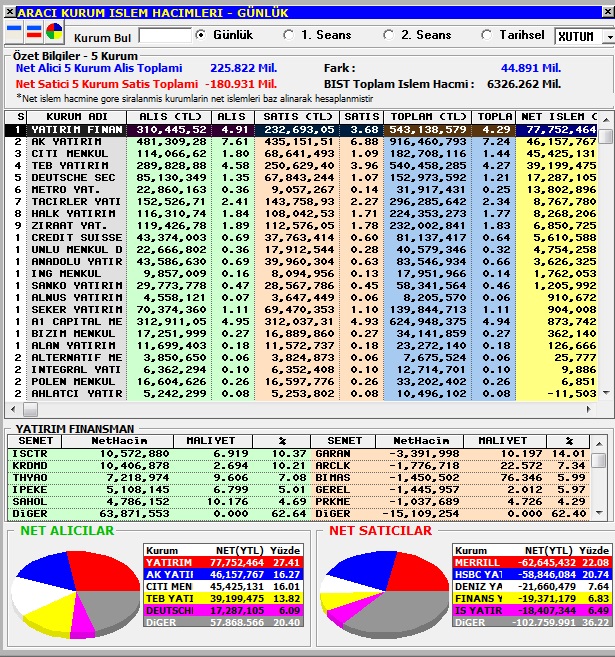Select the TEB YATIRIM row
This screenshot has width=615, height=657.
coord(302,166)
